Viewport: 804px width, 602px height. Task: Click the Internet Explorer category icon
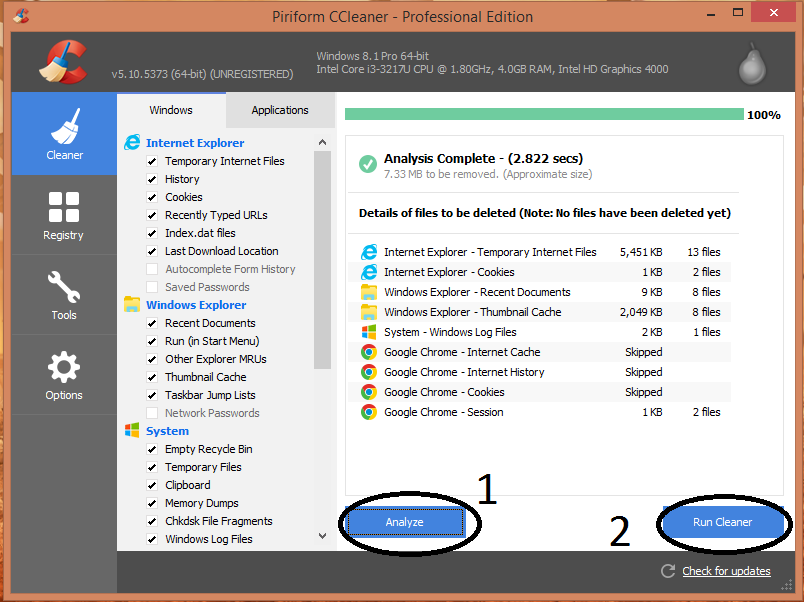tap(132, 142)
